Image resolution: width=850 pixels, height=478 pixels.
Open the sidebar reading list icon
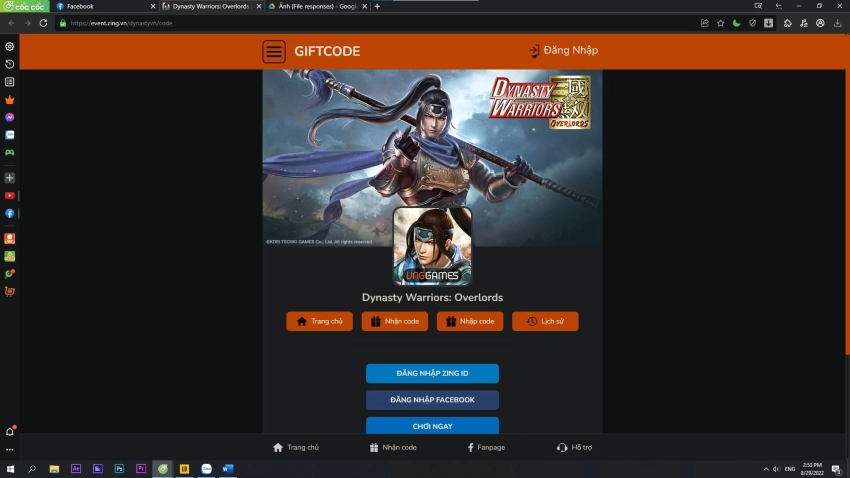tap(10, 82)
